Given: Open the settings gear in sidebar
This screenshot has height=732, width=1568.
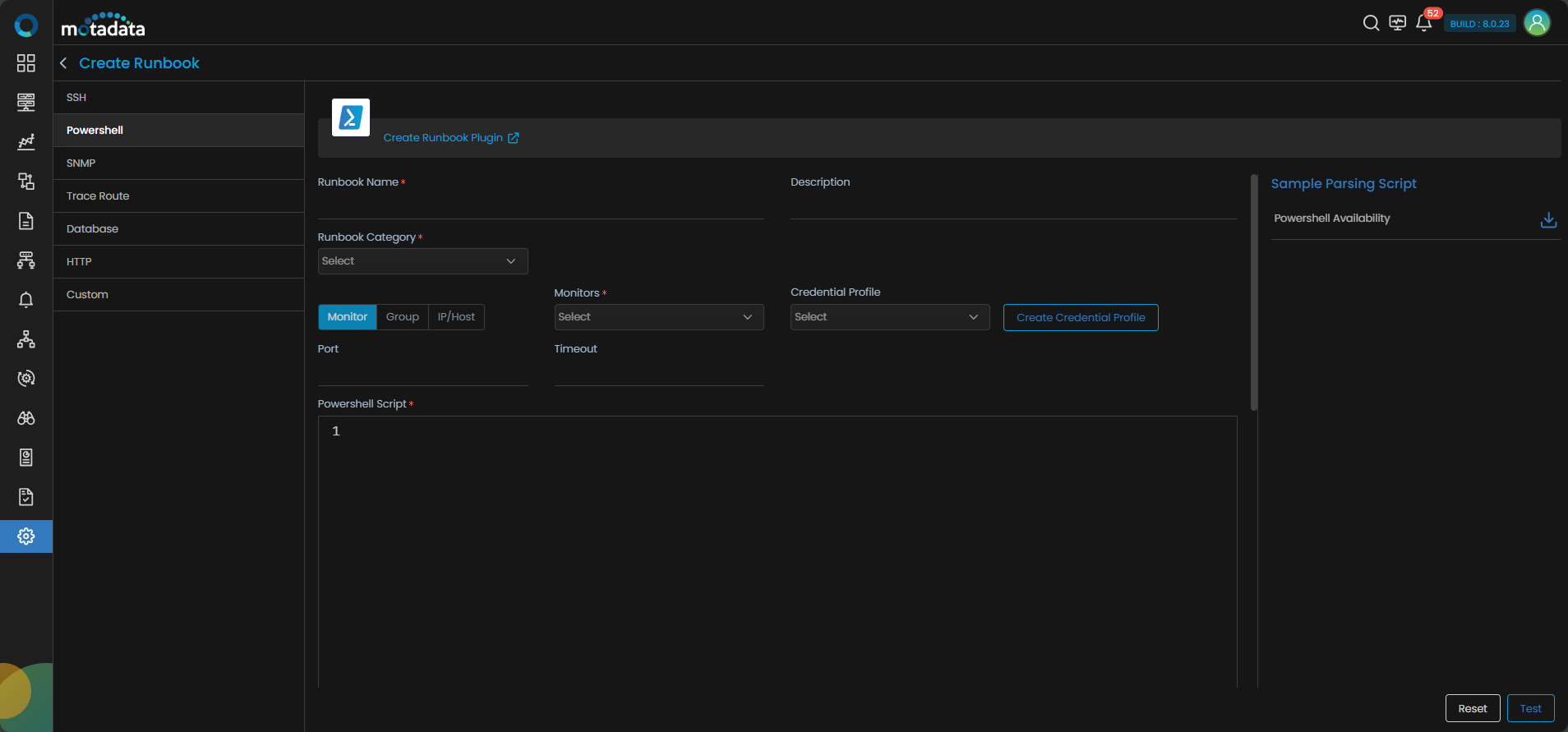Looking at the screenshot, I should pyautogui.click(x=26, y=536).
